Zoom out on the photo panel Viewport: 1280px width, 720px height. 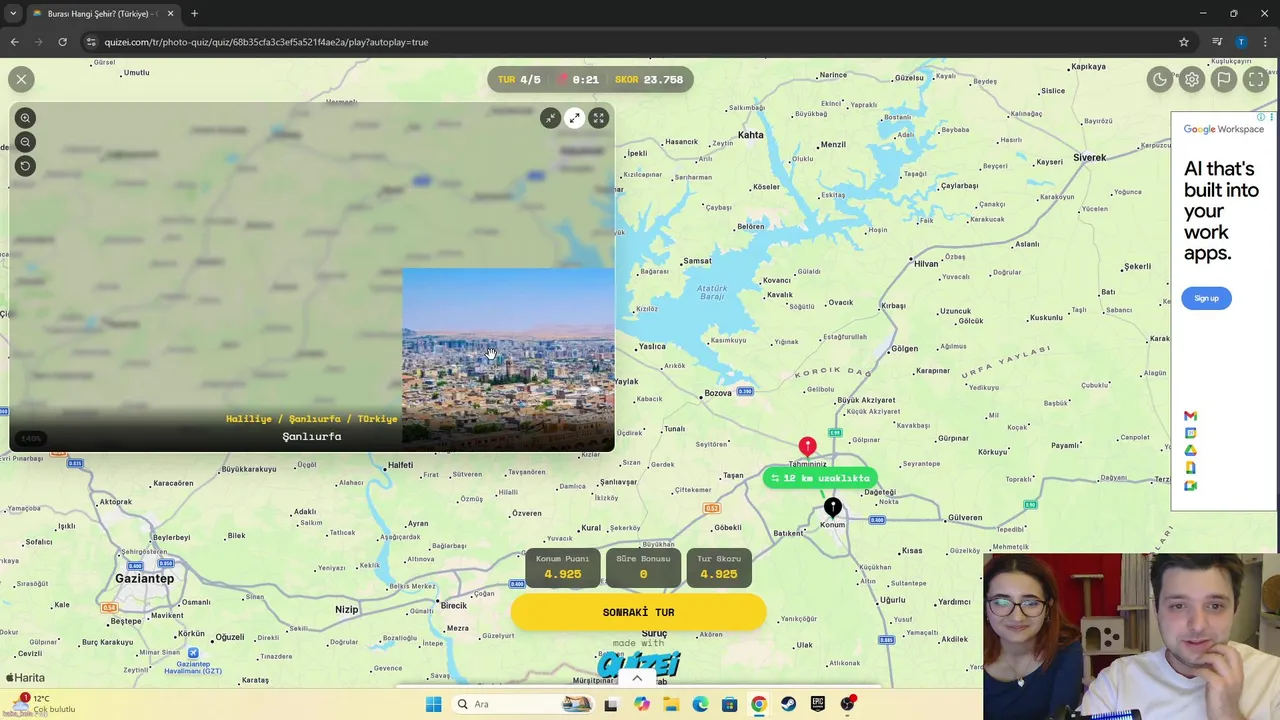pos(25,142)
